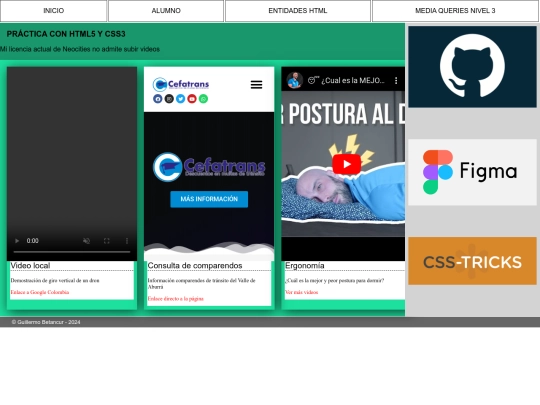Click the Cefatrans WhatsApp icon
Image resolution: width=540 pixels, height=405 pixels.
click(203, 99)
